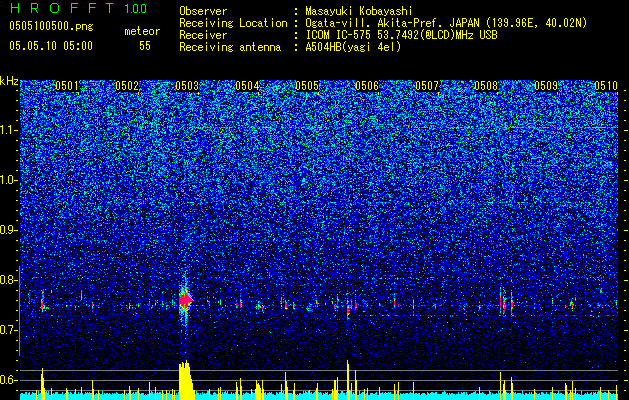Click the 1.1 kHz axis label
The width and height of the screenshot is (629, 400).
pyautogui.click(x=9, y=130)
